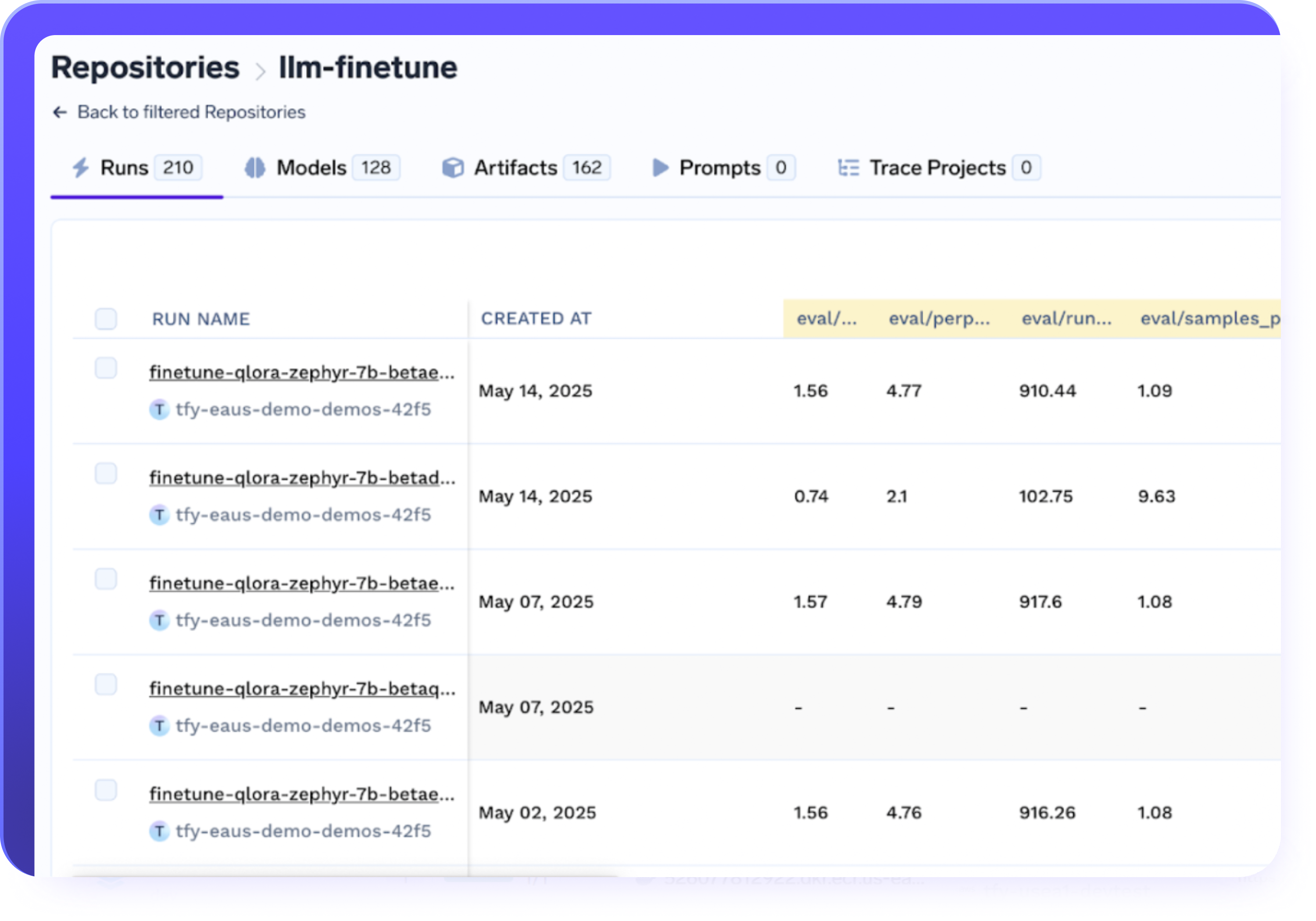1316x921 pixels.
Task: Click the eval/perp... column header
Action: [938, 319]
